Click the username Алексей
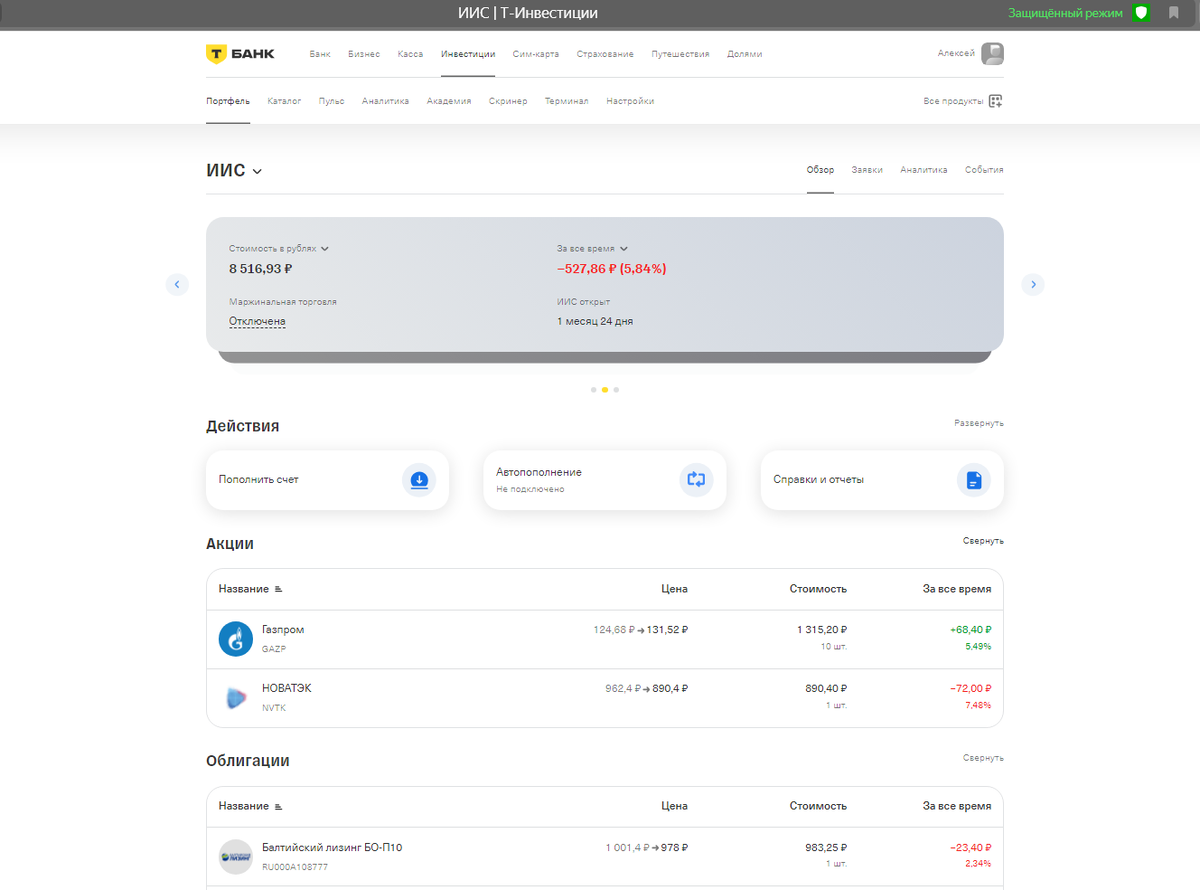Screen dimensions: 1200x890 tap(956, 53)
